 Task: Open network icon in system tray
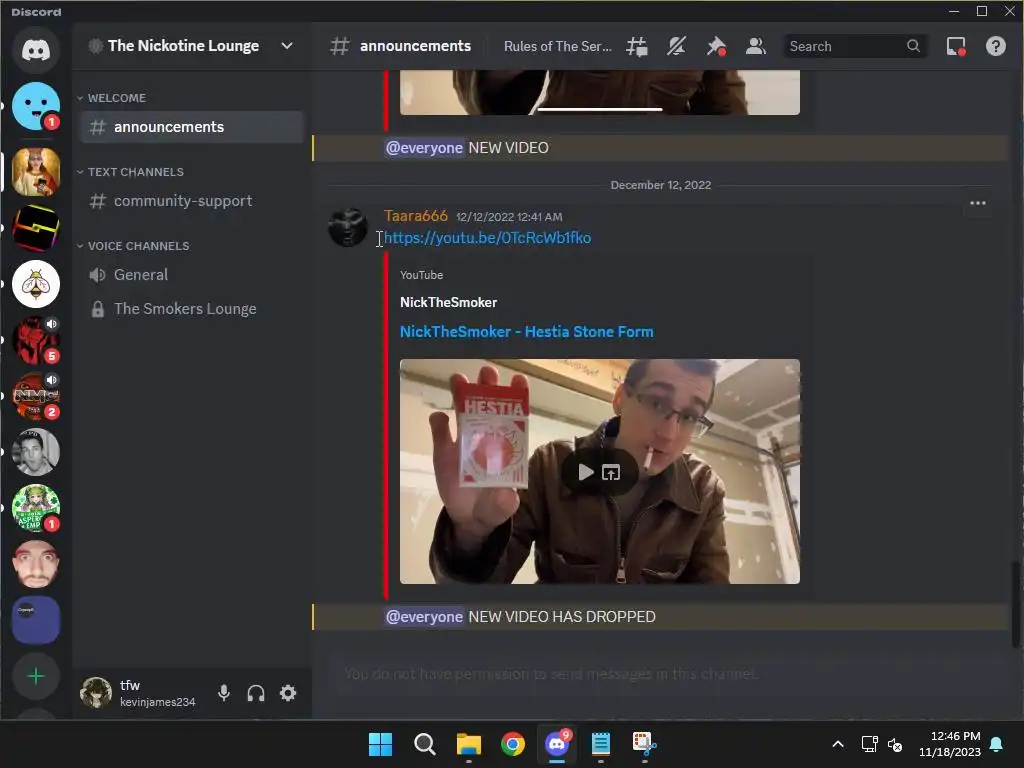869,744
